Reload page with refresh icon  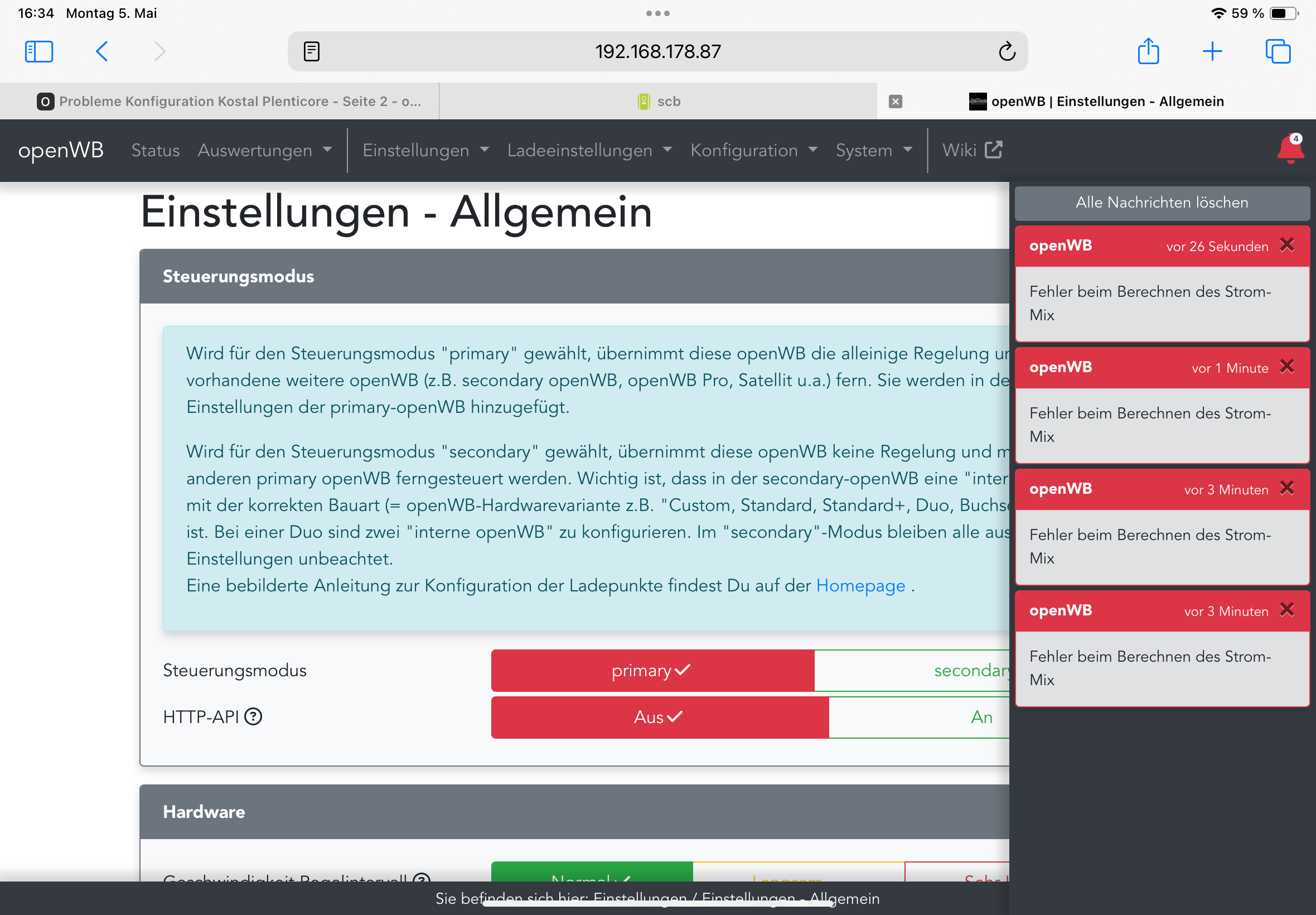[x=1007, y=51]
